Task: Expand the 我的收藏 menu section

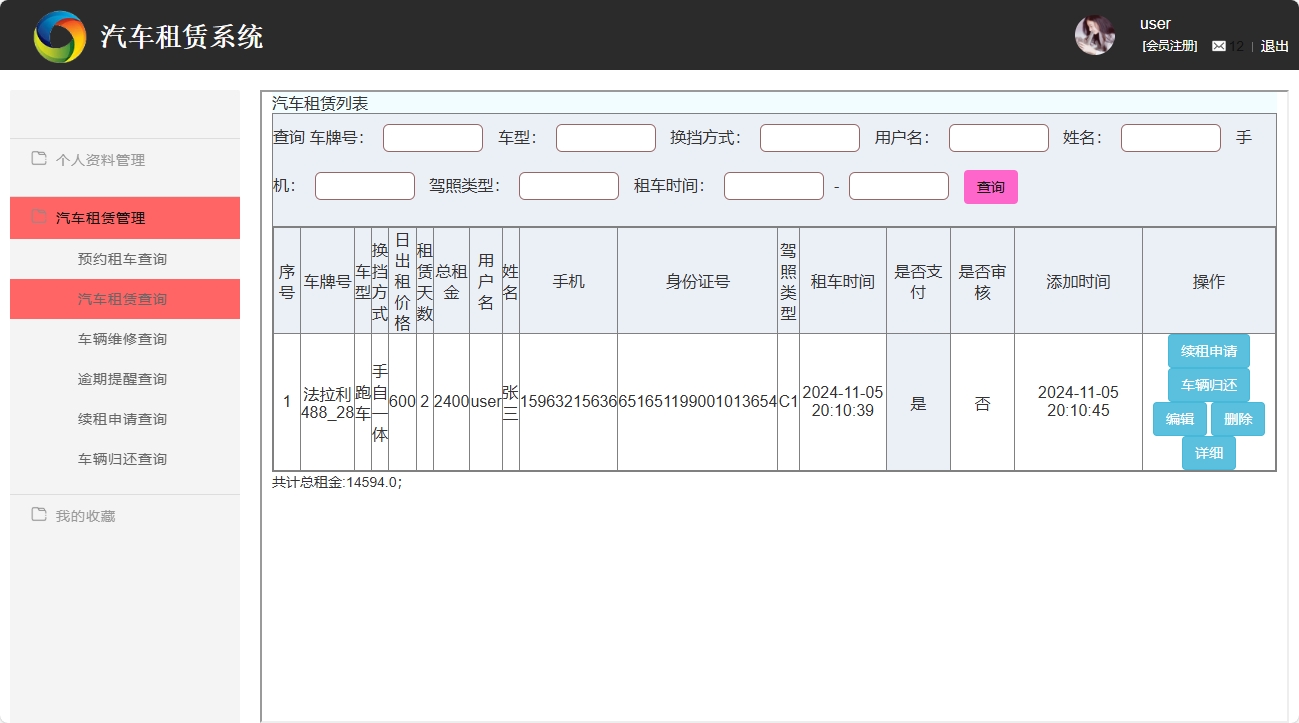Action: [x=86, y=516]
